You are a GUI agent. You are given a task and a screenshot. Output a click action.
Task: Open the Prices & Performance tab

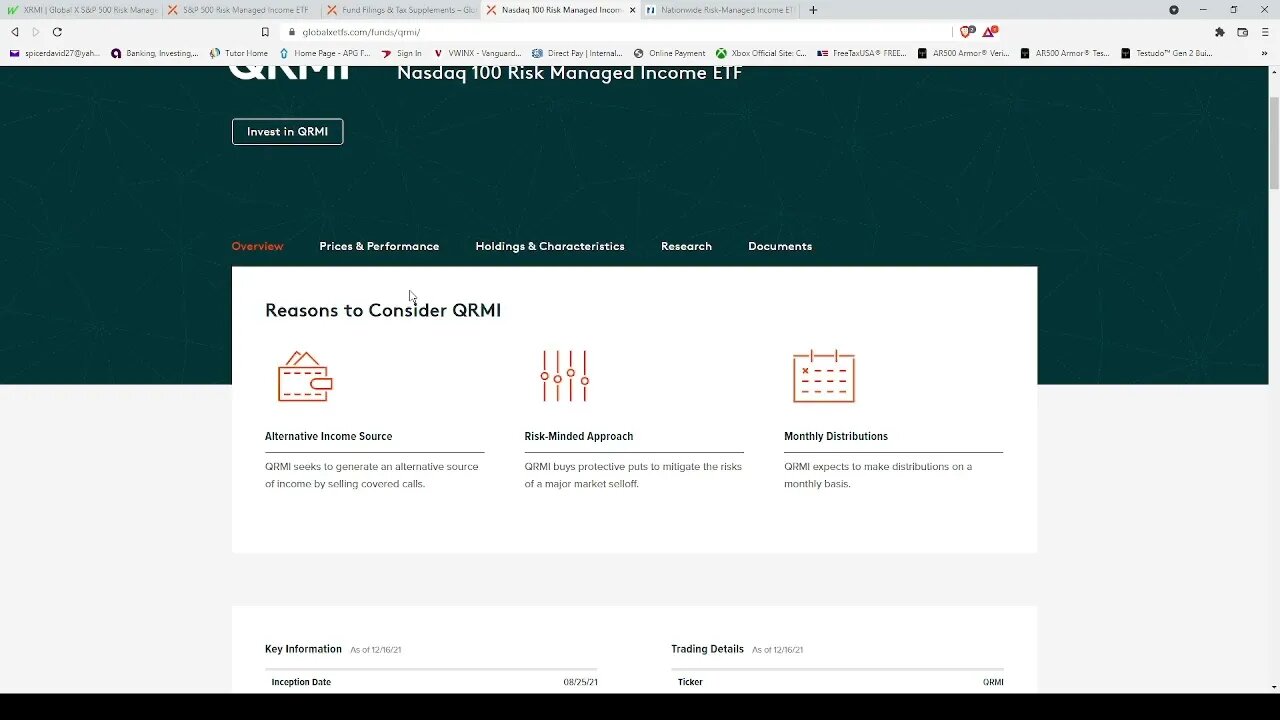click(x=379, y=246)
